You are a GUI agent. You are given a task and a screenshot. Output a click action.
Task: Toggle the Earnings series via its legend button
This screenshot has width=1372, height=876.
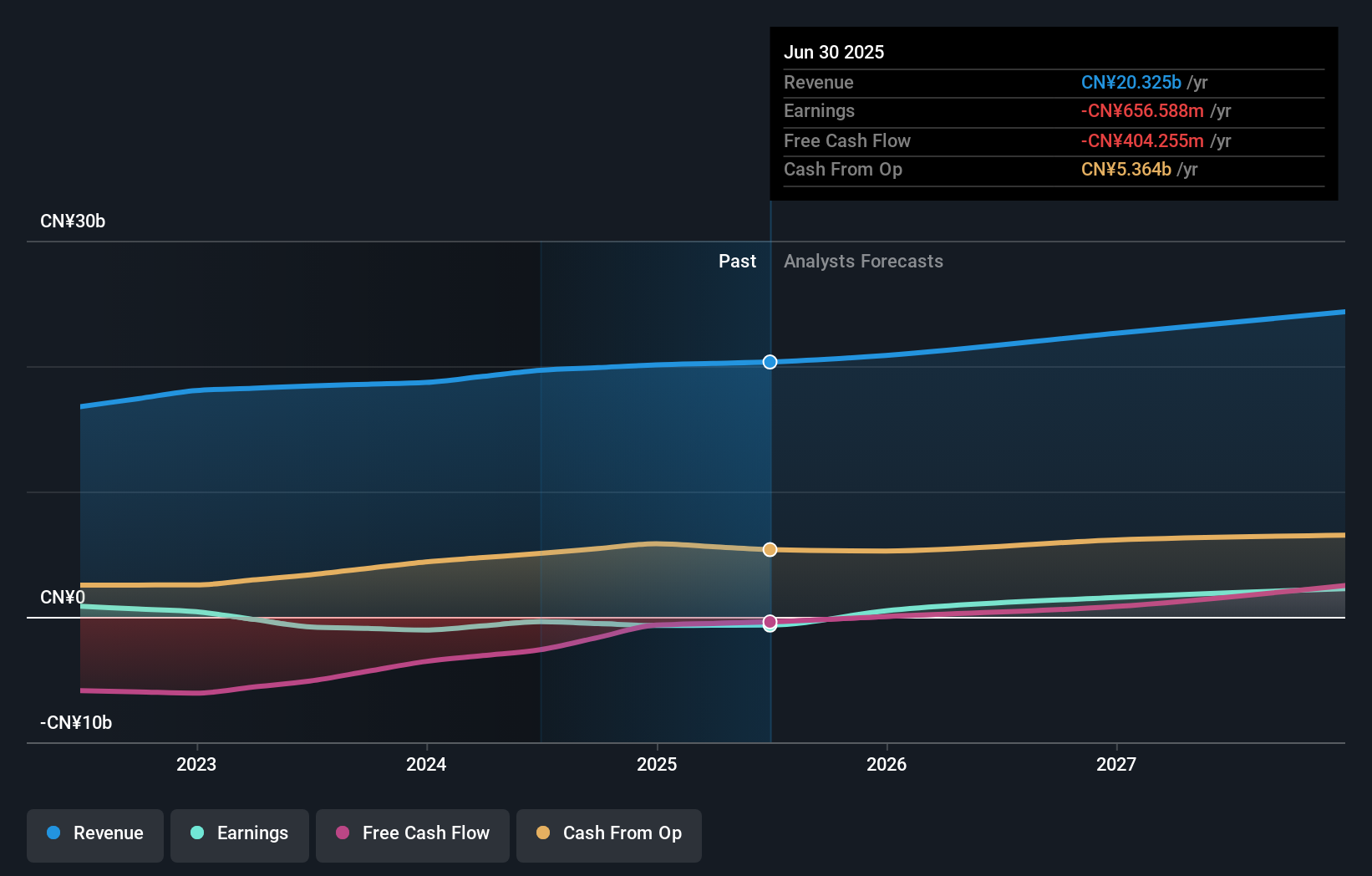(239, 833)
